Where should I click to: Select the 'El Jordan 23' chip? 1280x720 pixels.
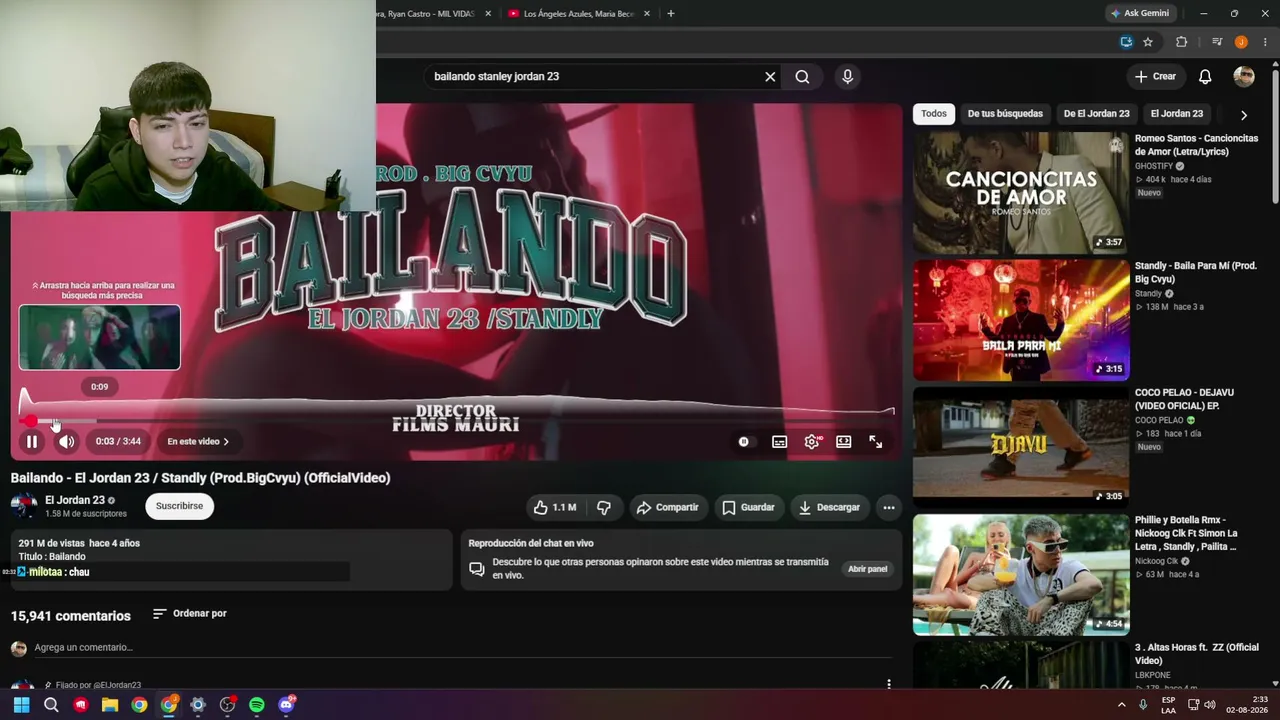click(1177, 114)
